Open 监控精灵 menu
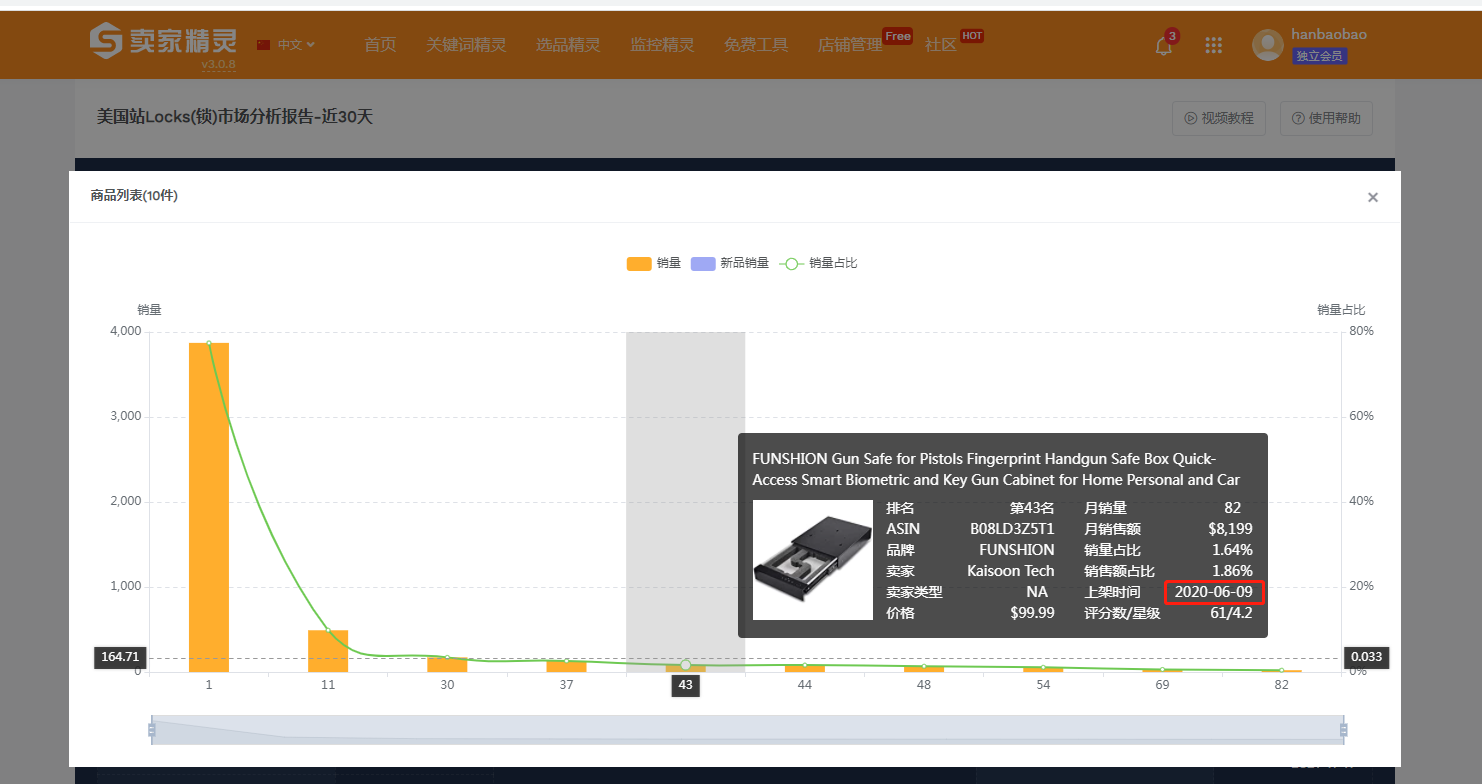1482x784 pixels. coord(661,45)
